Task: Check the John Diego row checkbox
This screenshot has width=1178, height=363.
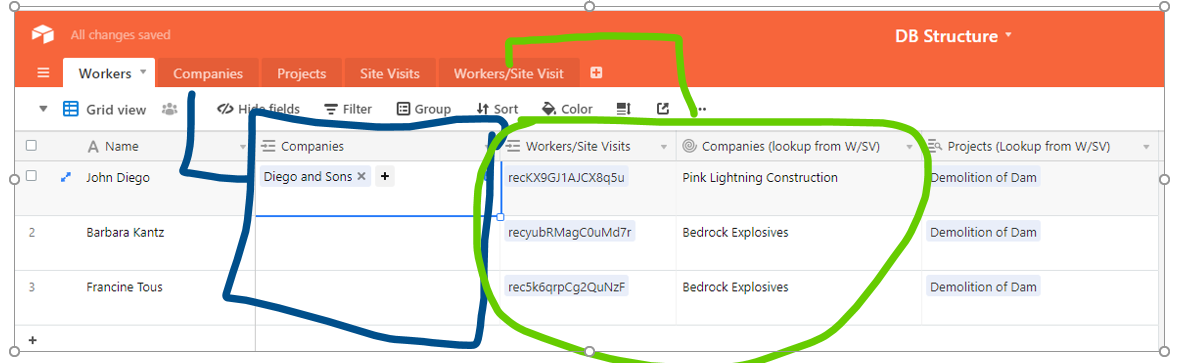Action: click(32, 176)
